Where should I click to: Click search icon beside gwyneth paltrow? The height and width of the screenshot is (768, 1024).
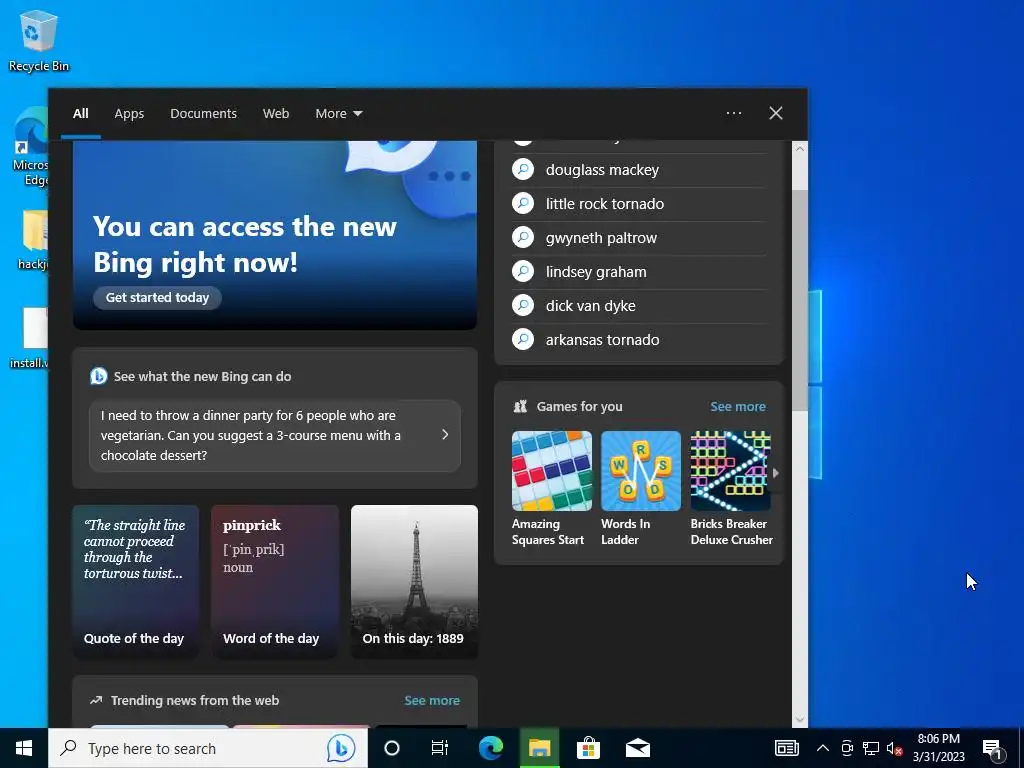(523, 238)
